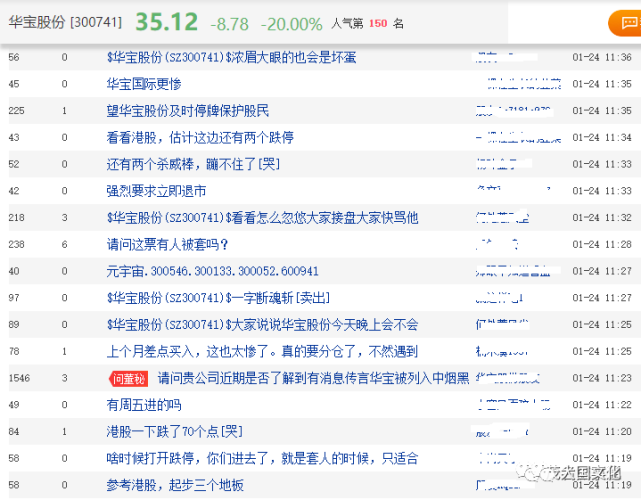
Task: Open post 元宇宙.300546.300133.300052.600941
Action: [213, 271]
